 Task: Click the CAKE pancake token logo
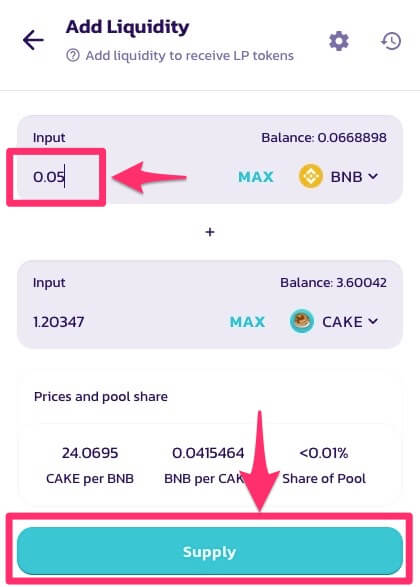[x=302, y=321]
